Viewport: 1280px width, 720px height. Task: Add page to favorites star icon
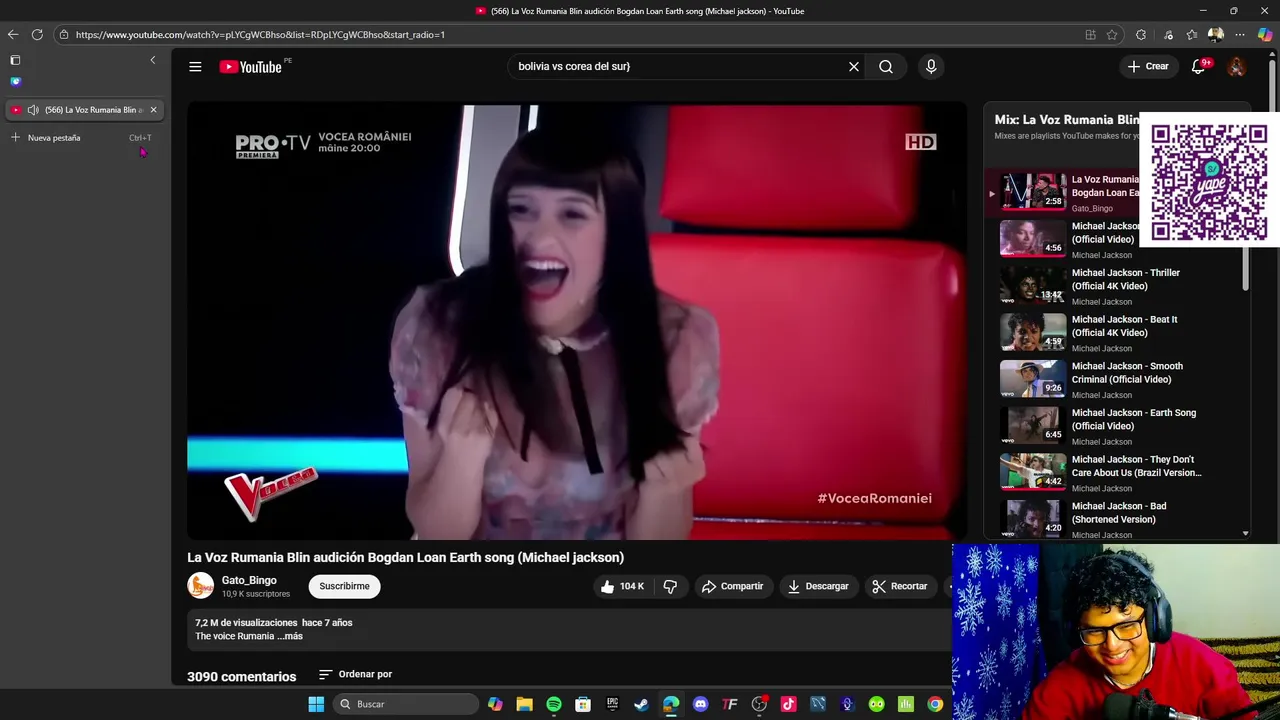coord(1112,34)
